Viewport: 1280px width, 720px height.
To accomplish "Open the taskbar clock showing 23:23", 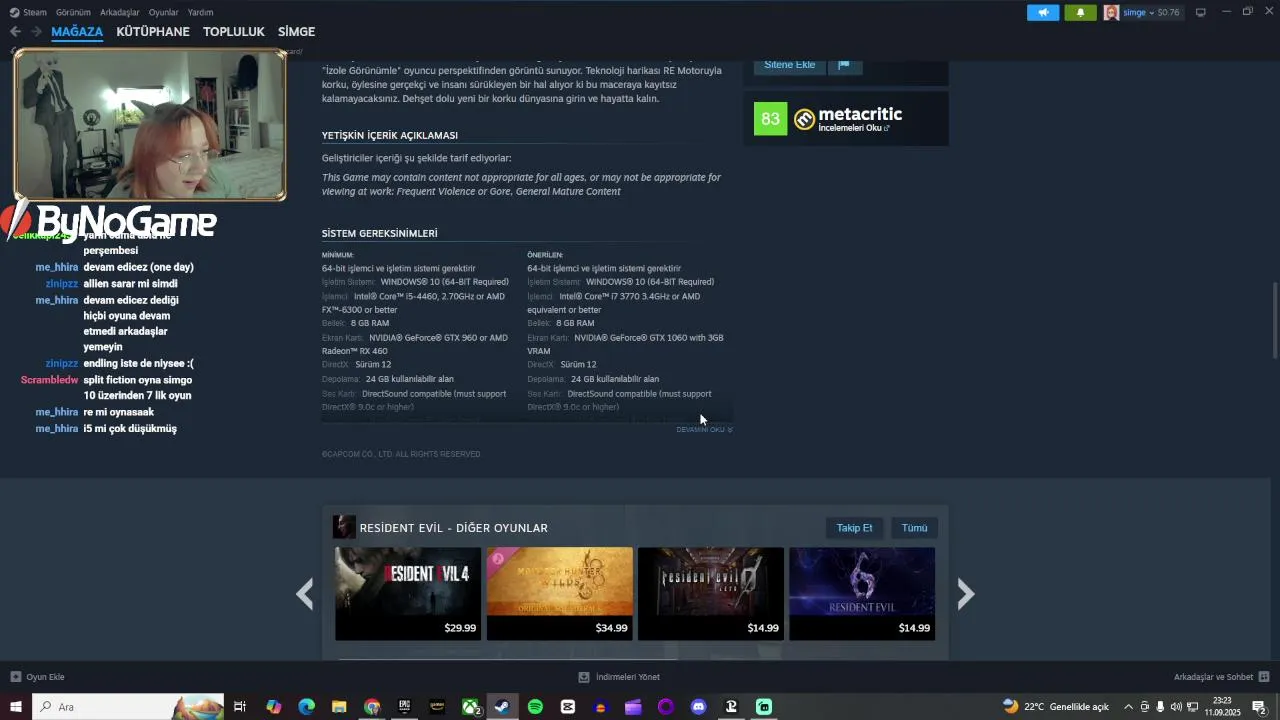I will (x=1222, y=707).
